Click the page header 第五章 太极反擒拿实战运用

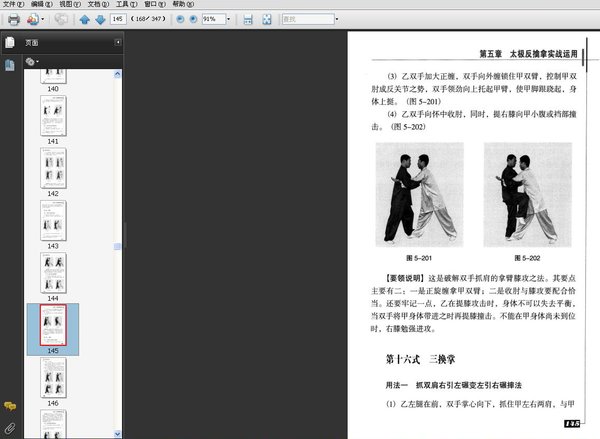coord(528,54)
